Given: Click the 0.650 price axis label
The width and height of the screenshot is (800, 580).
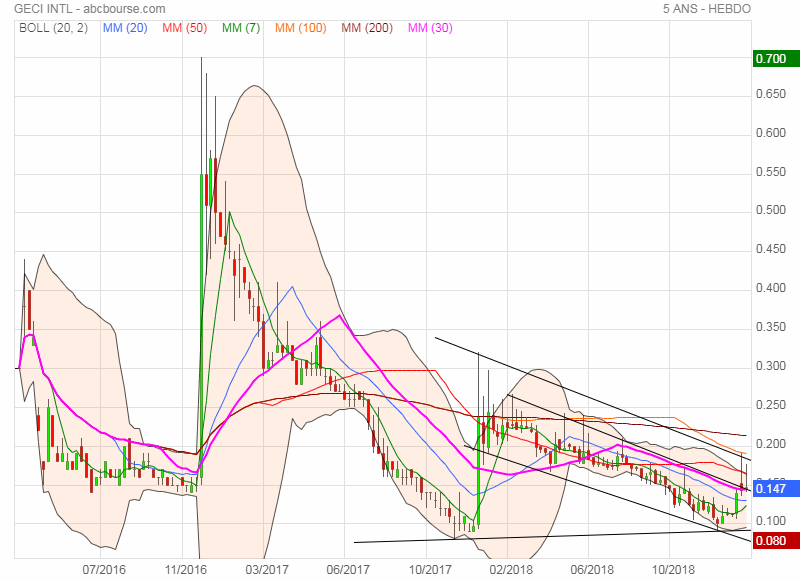Looking at the screenshot, I should click(x=771, y=94).
